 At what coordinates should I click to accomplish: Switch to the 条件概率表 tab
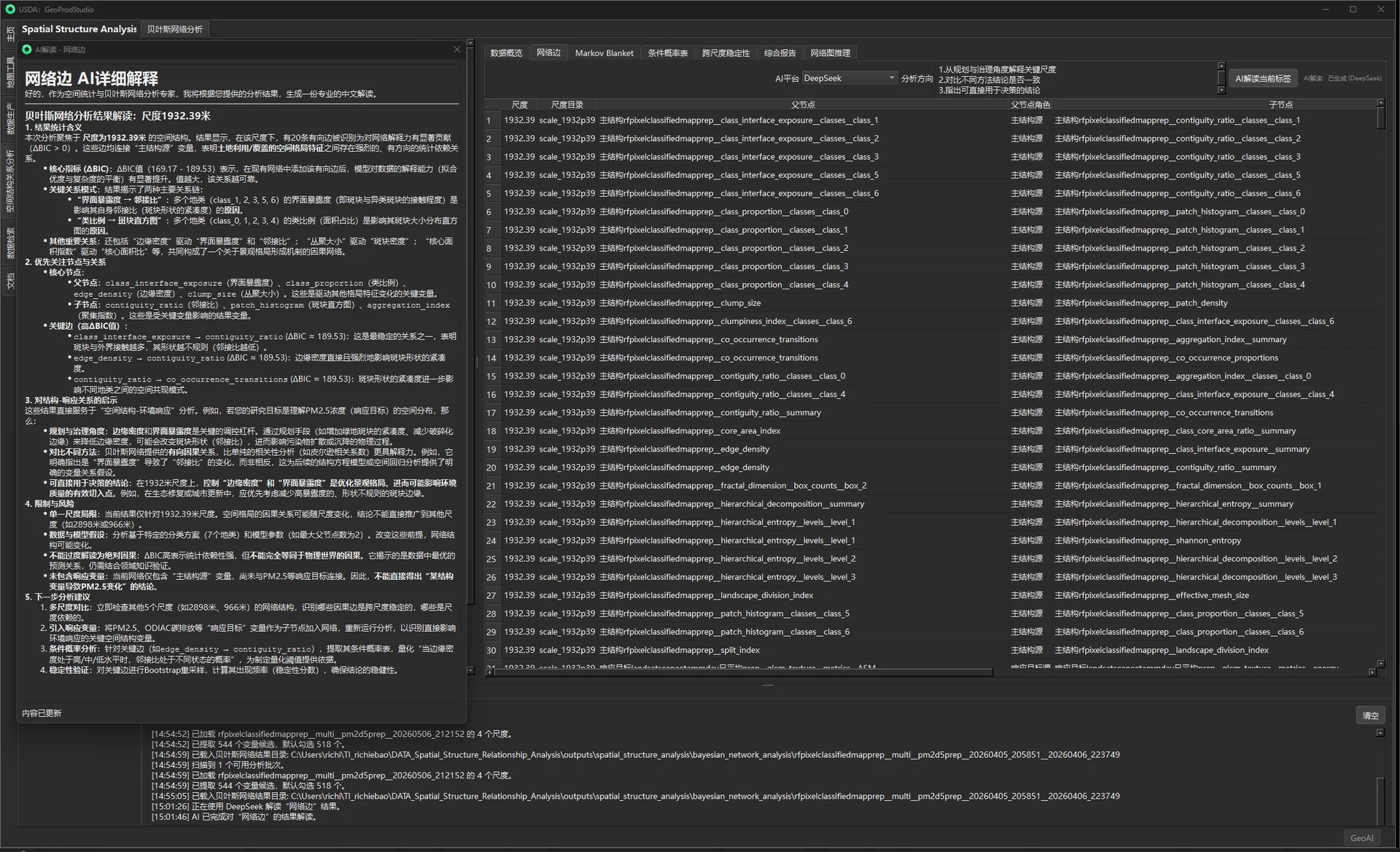point(668,53)
